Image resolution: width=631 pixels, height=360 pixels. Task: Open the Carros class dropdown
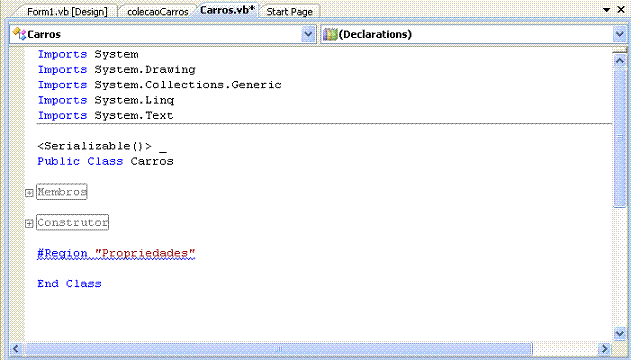(x=308, y=34)
